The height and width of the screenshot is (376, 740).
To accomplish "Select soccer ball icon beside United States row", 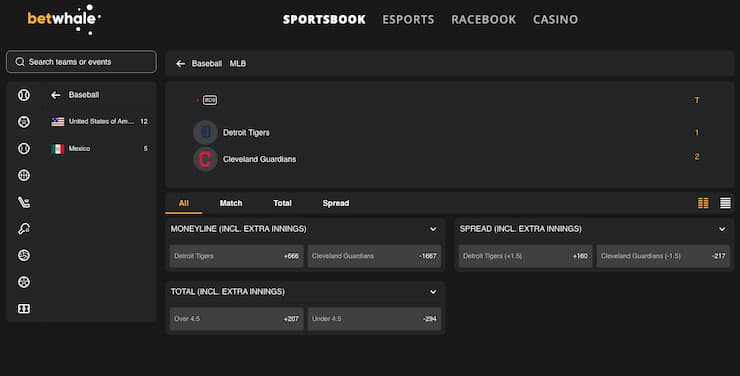I will click(x=24, y=122).
